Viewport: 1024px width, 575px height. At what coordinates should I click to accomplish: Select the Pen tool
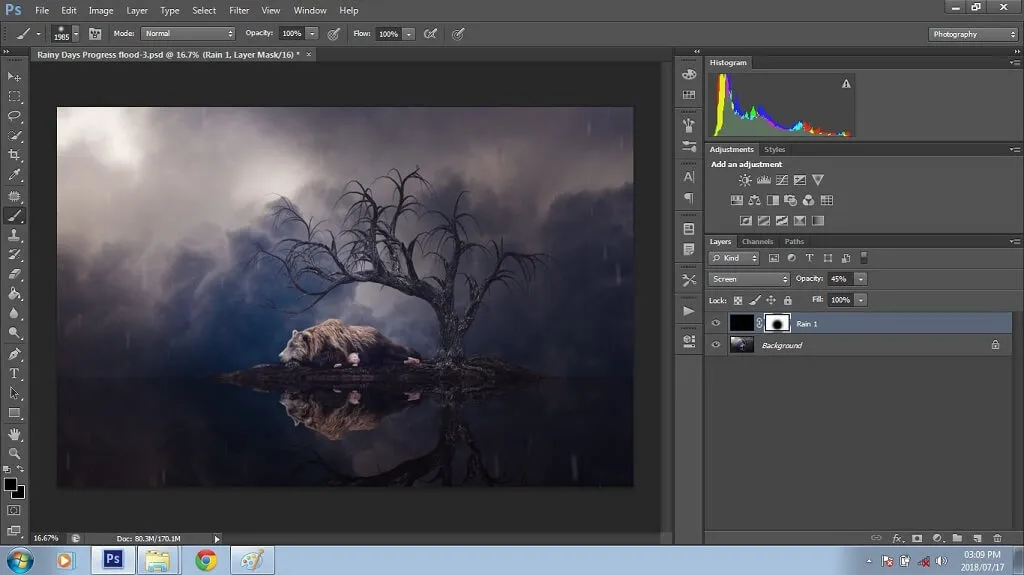tap(14, 354)
